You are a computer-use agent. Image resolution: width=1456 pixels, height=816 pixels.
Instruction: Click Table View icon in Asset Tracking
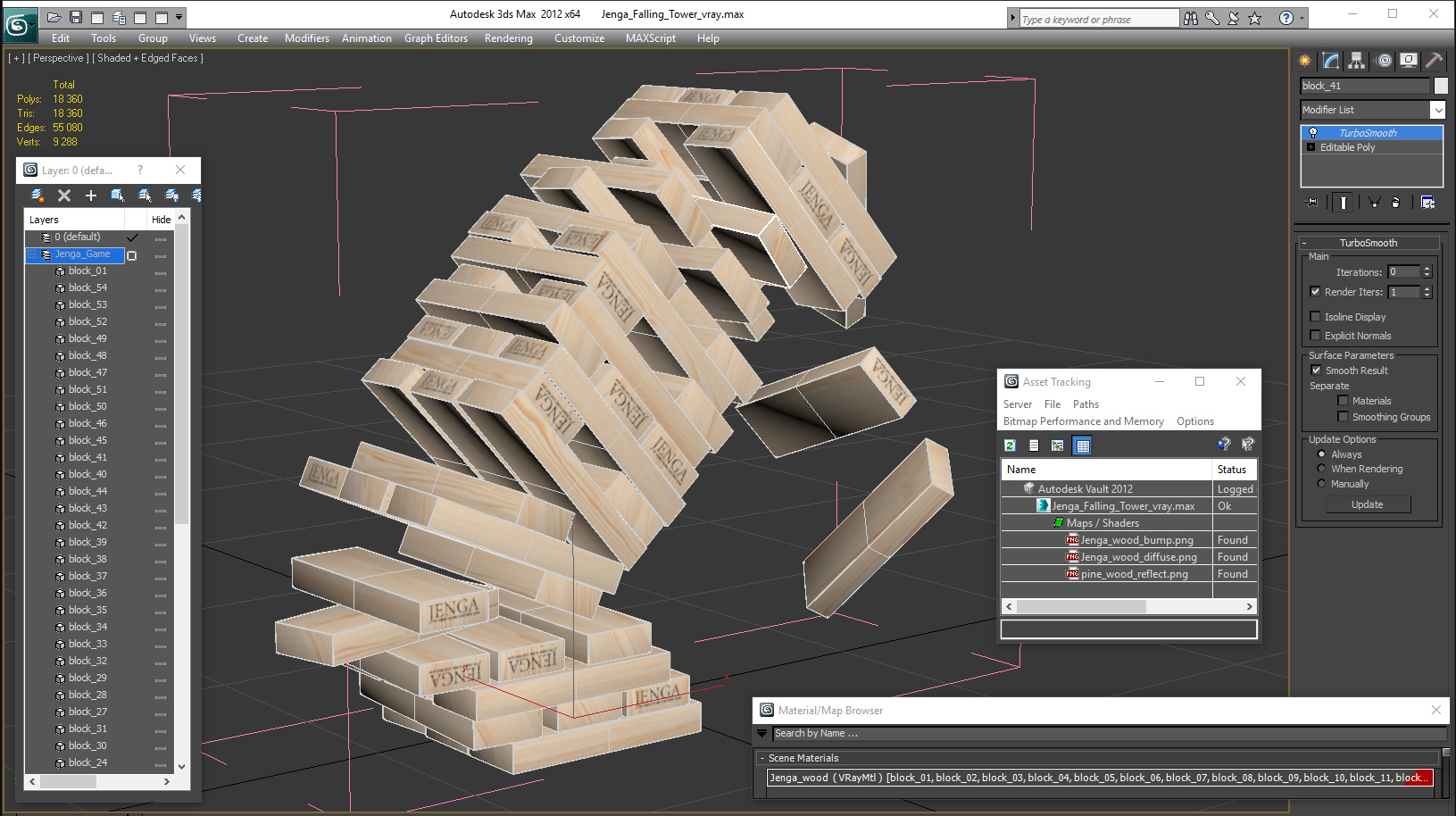1083,445
